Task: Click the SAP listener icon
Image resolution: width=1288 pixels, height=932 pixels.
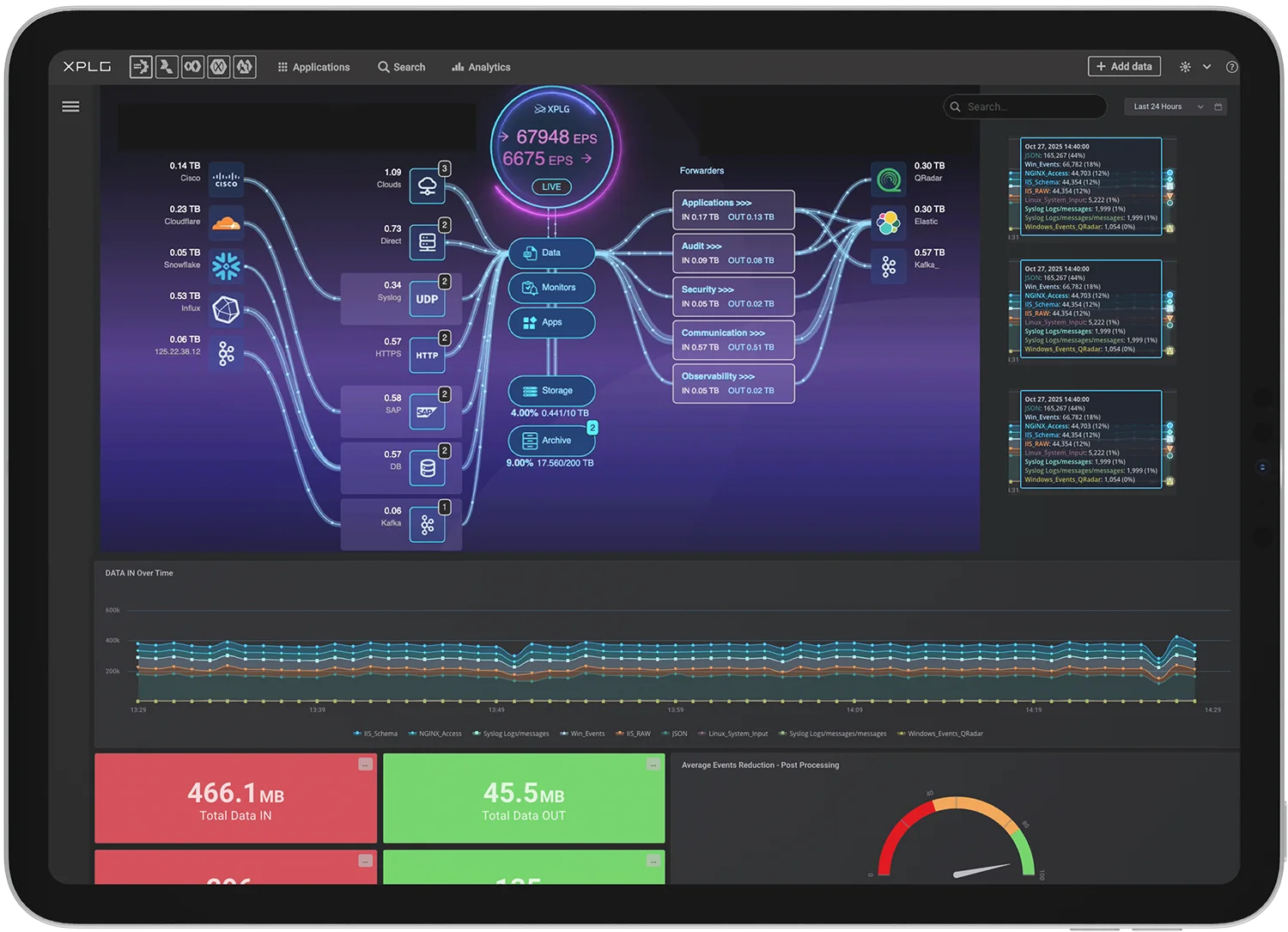Action: [x=427, y=411]
